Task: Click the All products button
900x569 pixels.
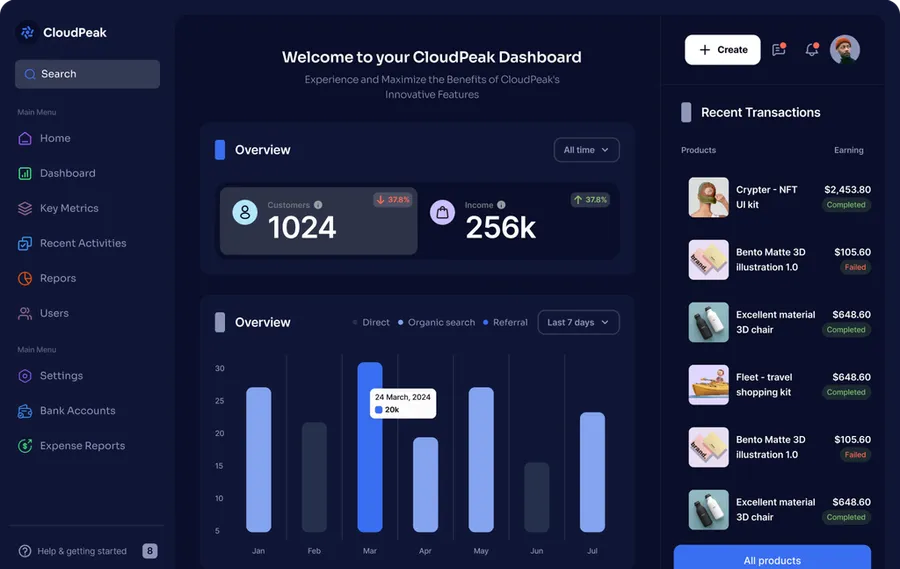Action: 772,558
